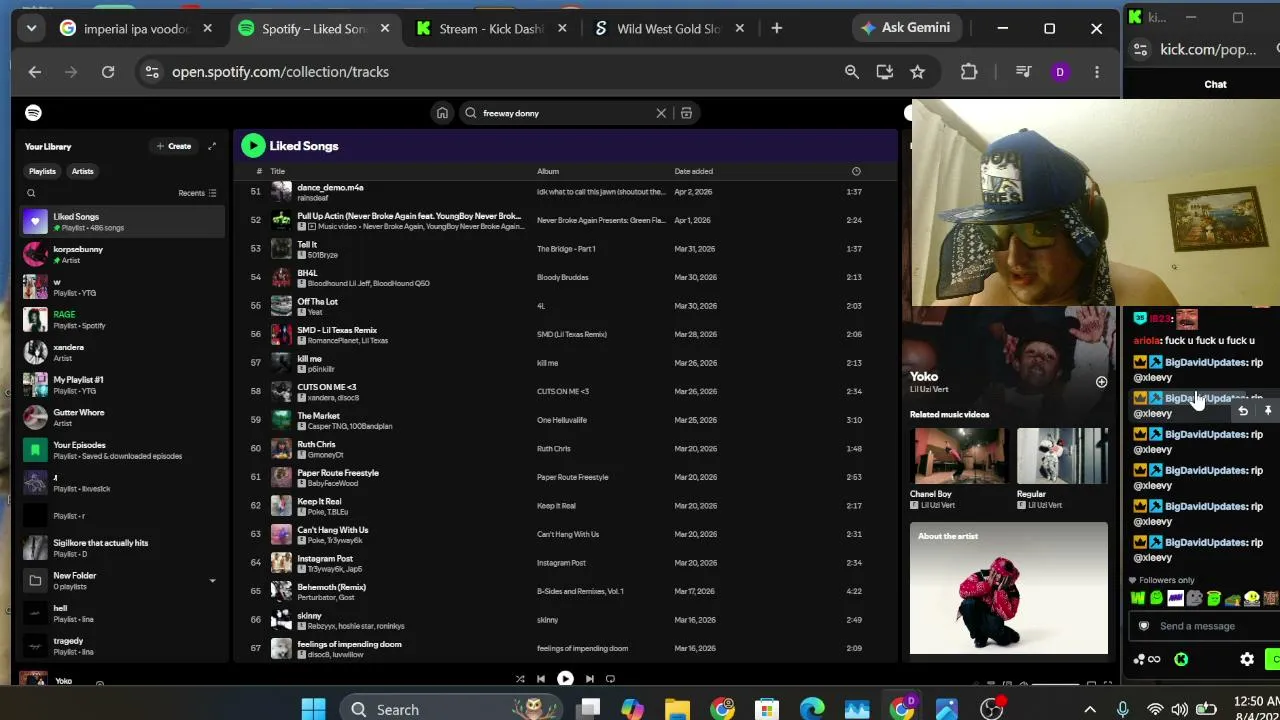Switch to 'Wild West Gold Slot' tab

tap(667, 29)
